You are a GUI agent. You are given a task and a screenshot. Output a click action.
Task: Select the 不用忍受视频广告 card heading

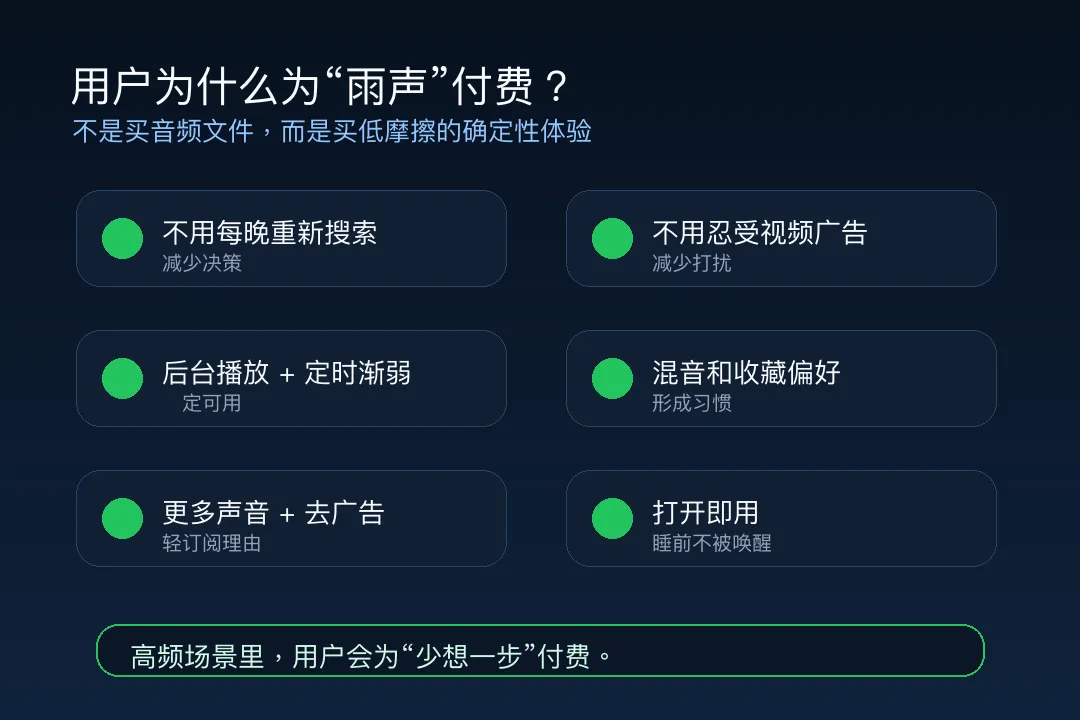(x=760, y=233)
